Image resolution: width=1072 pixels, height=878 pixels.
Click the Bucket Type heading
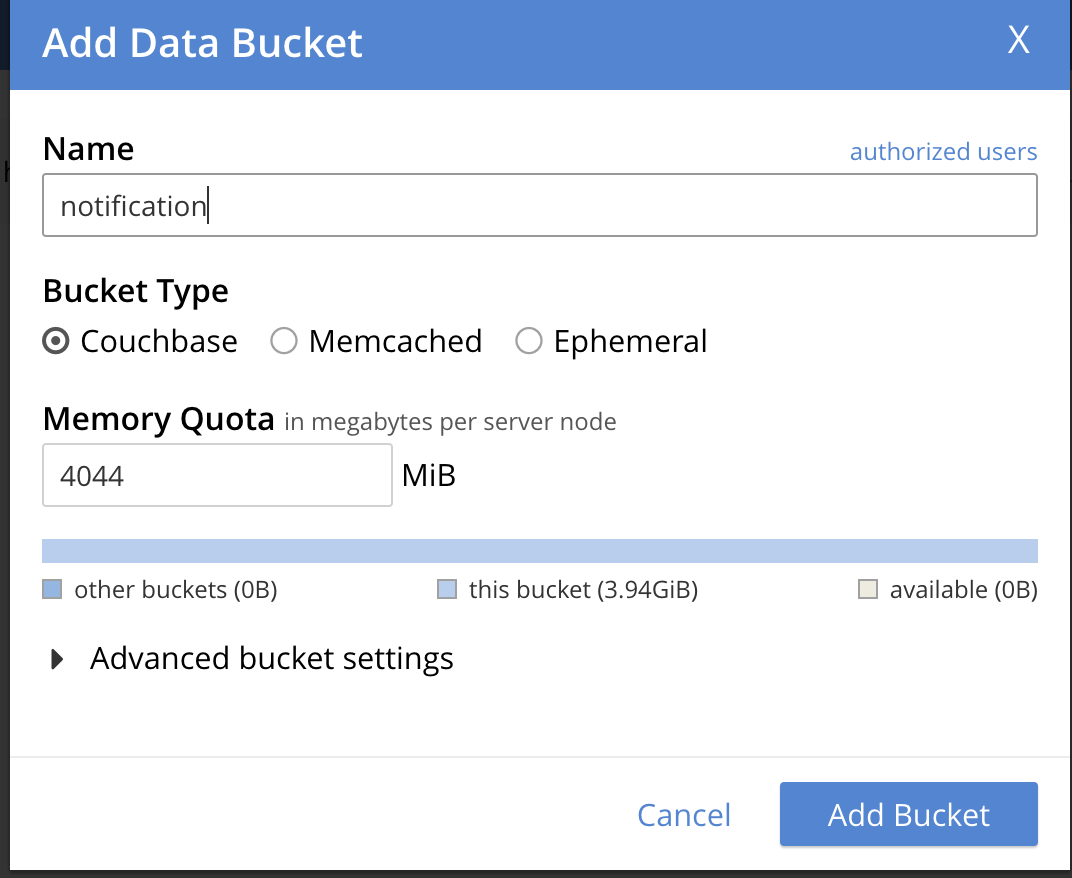click(136, 291)
